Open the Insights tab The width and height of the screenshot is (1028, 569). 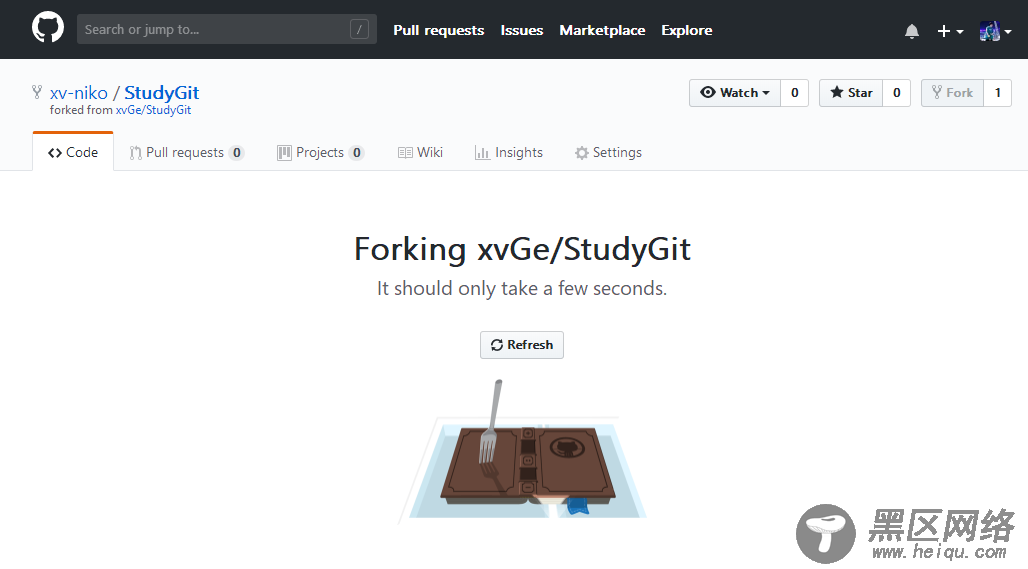coord(509,153)
